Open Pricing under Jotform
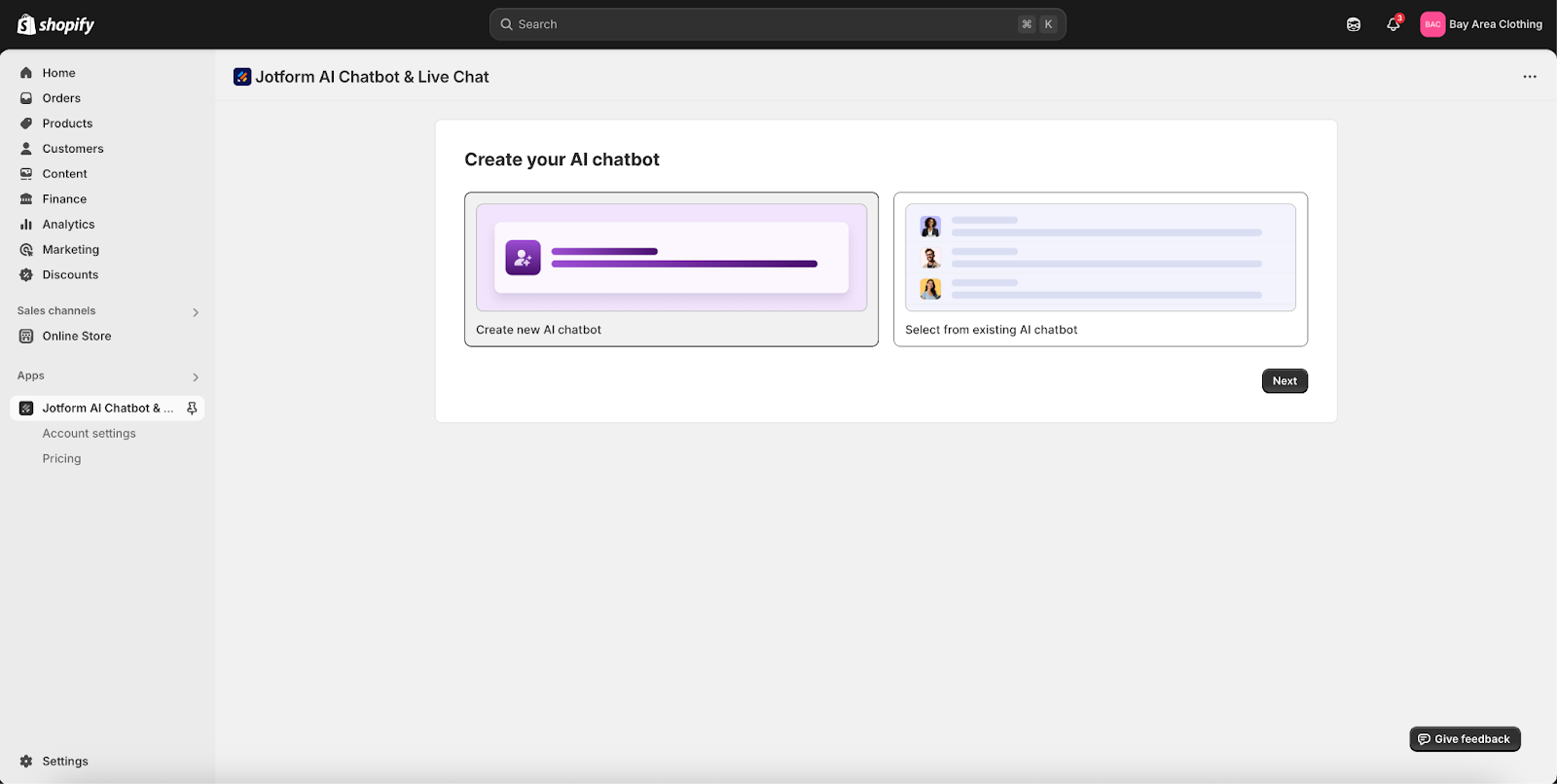Viewport: 1557px width, 784px height. [61, 459]
